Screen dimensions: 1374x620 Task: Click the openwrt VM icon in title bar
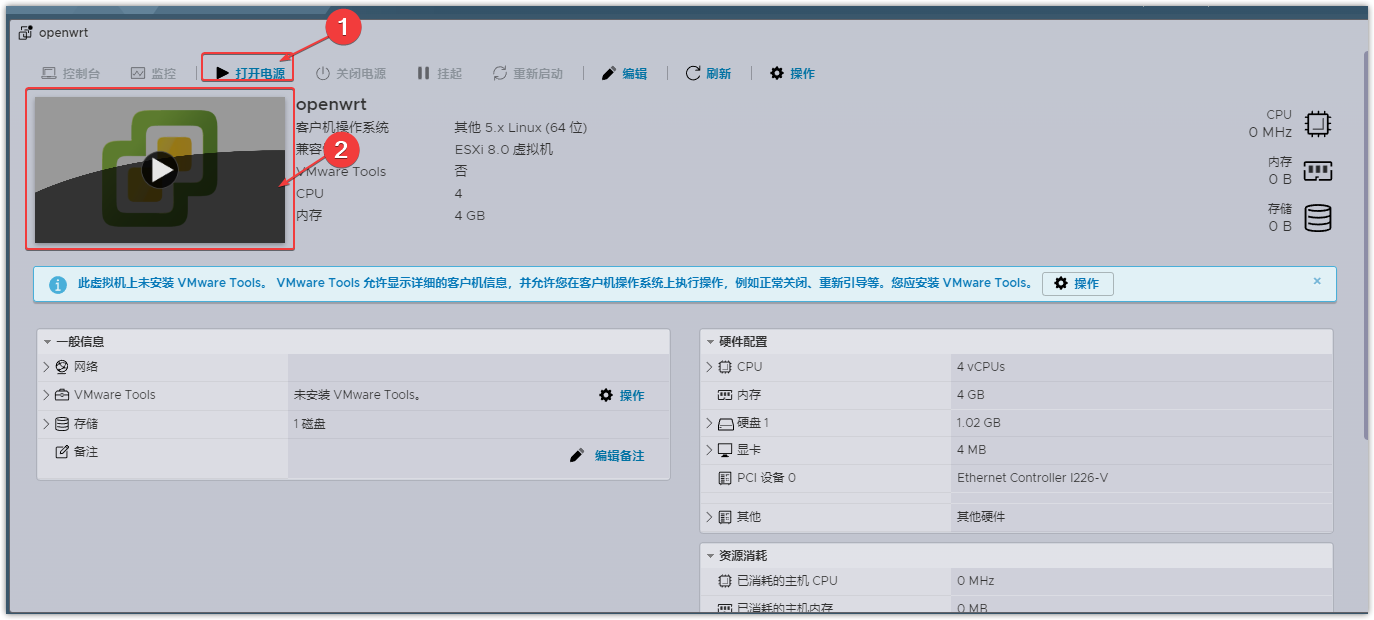[x=26, y=32]
